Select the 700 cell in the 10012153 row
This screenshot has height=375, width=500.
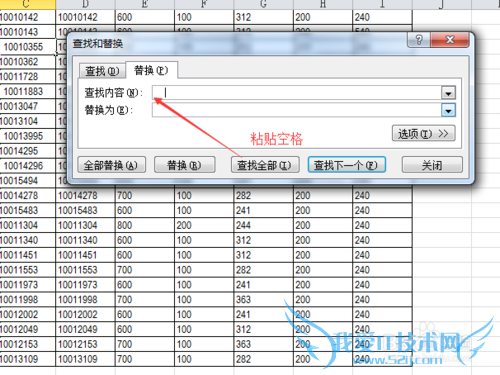[x=145, y=344]
